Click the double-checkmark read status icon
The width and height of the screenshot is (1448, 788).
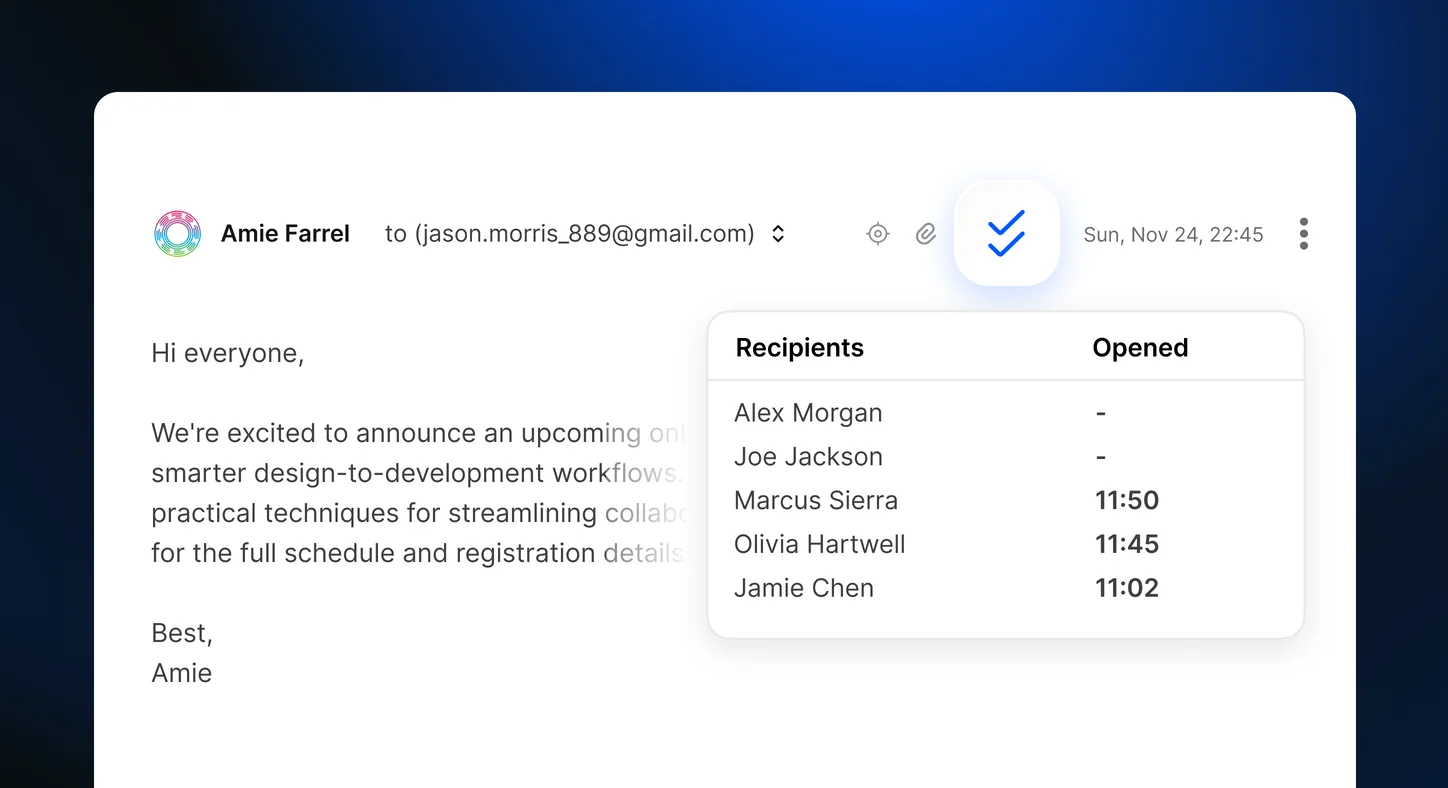[x=1006, y=233]
